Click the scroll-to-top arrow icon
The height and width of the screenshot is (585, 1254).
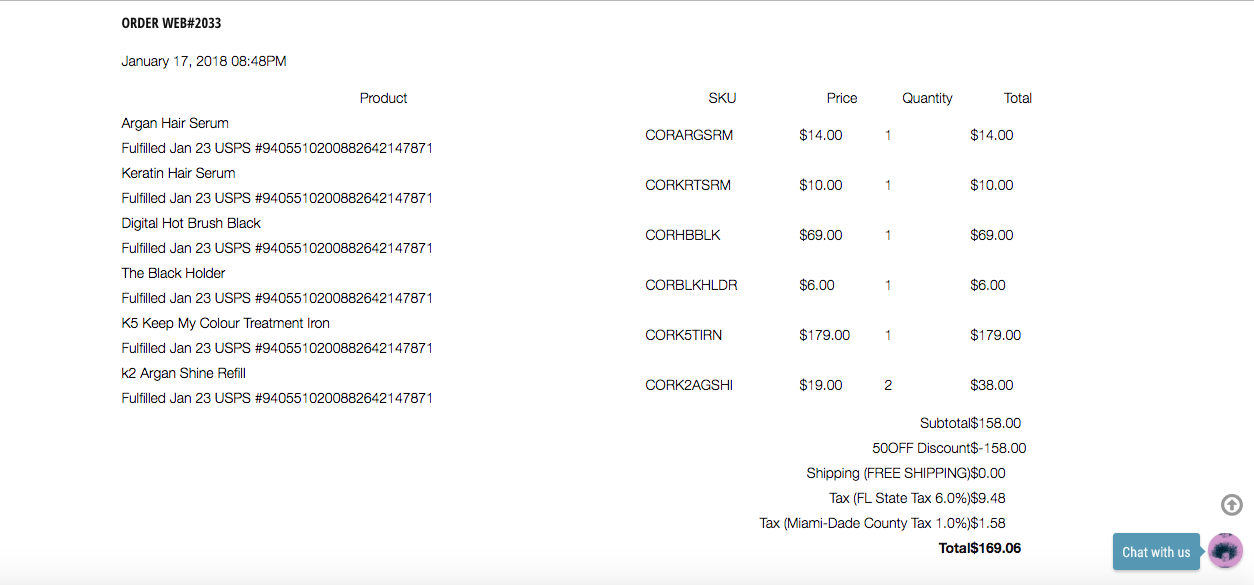[1232, 505]
